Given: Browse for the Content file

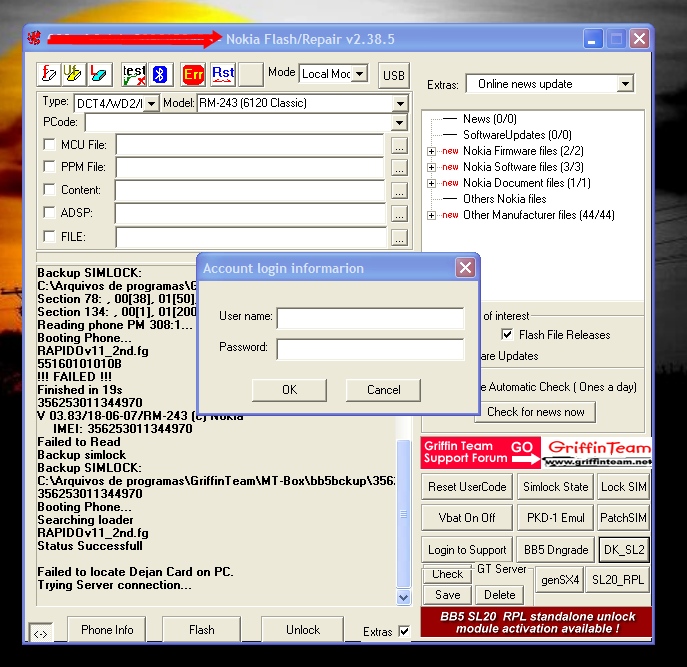Looking at the screenshot, I should tap(399, 191).
